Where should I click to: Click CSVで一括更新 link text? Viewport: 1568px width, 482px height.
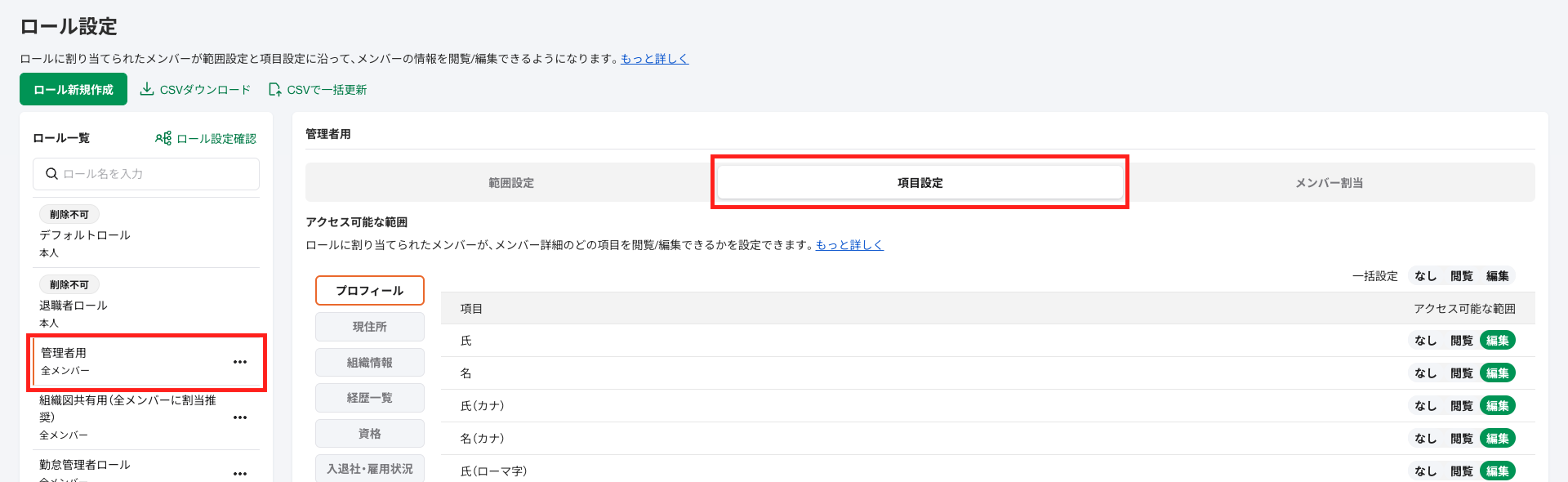tap(327, 90)
